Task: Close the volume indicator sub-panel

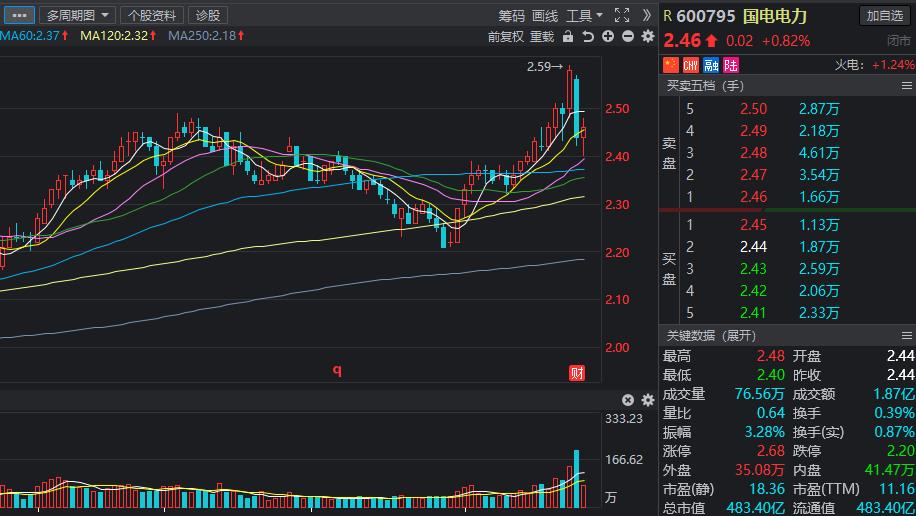Action: (x=628, y=400)
